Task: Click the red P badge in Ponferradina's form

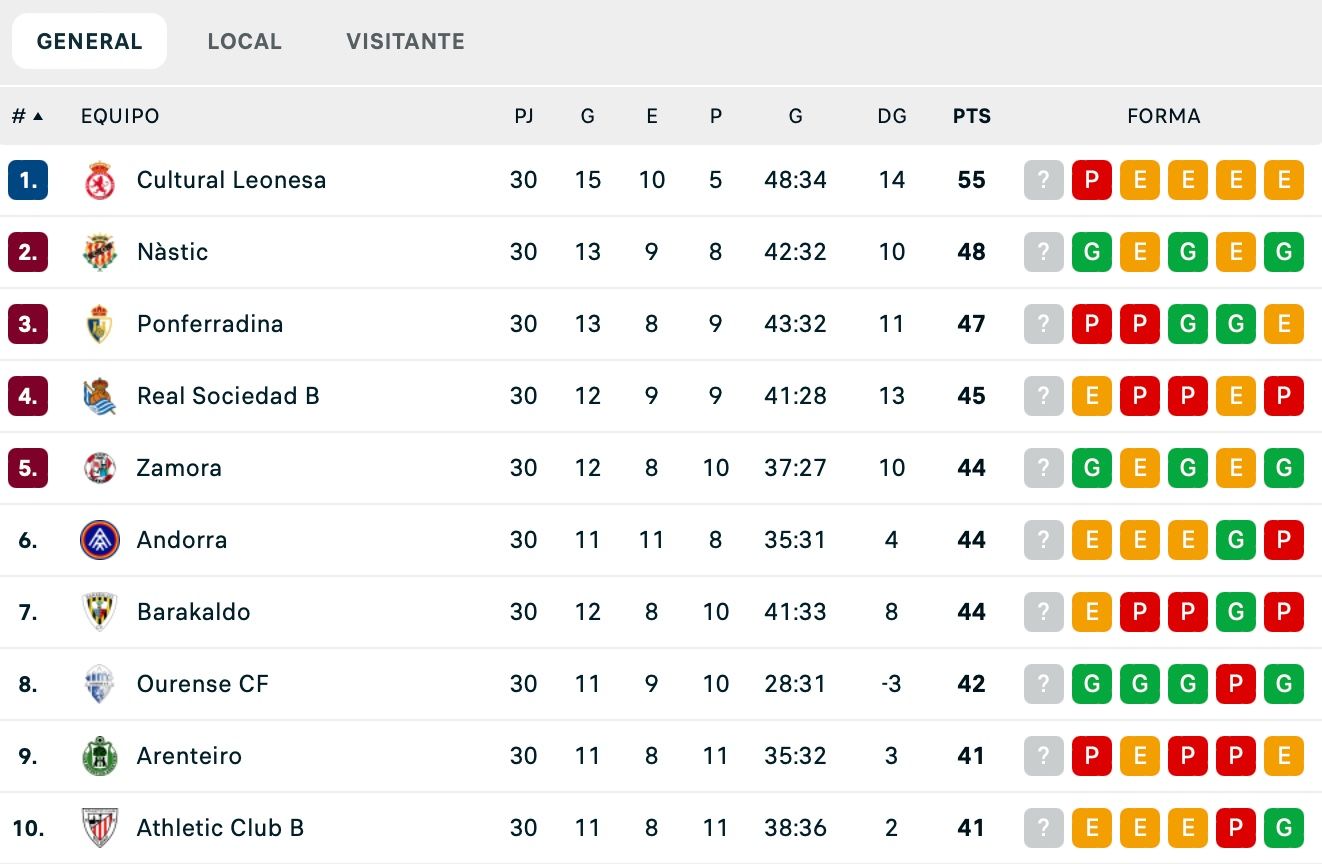Action: pos(1091,324)
